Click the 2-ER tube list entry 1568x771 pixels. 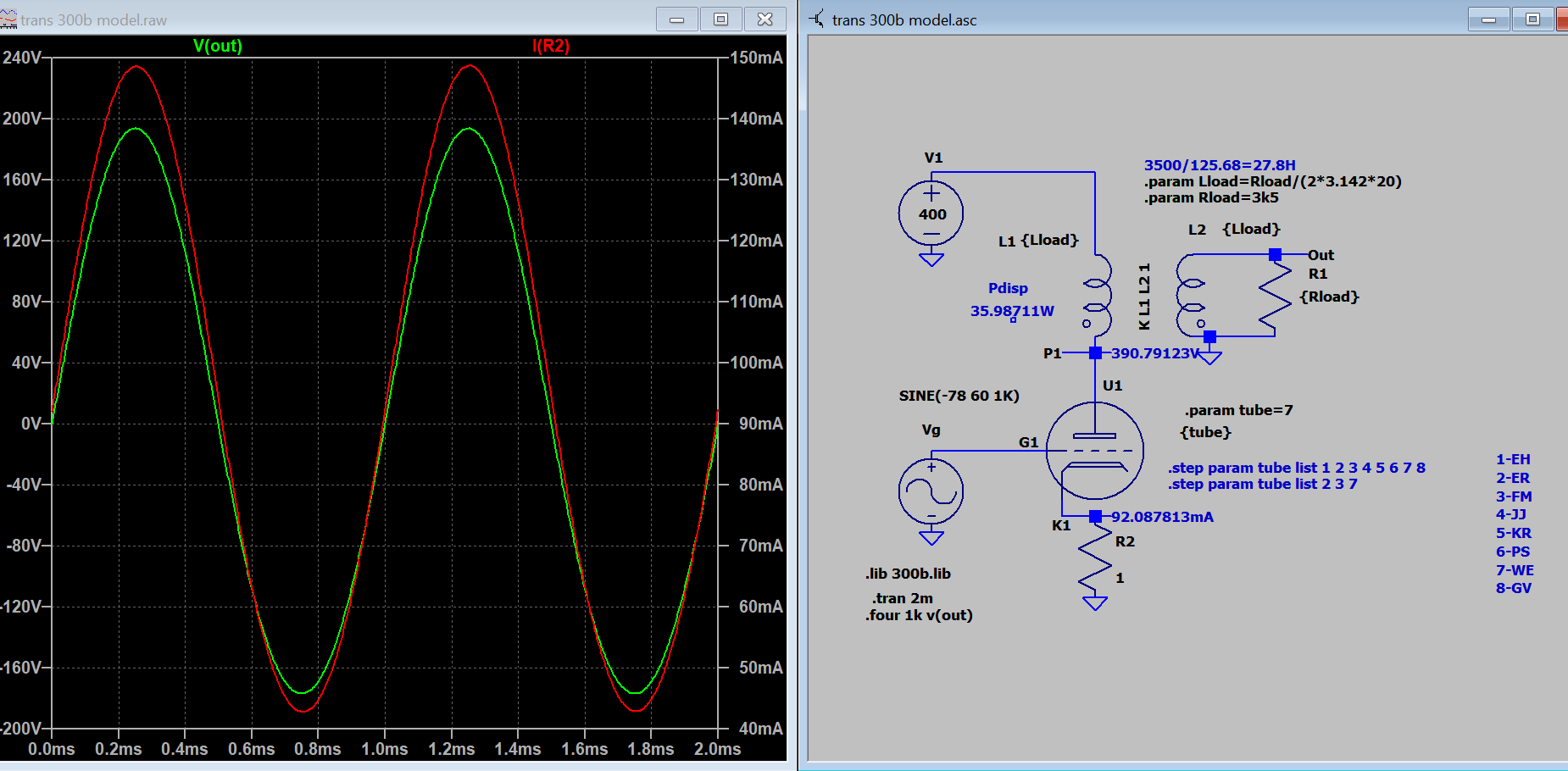tap(1513, 478)
